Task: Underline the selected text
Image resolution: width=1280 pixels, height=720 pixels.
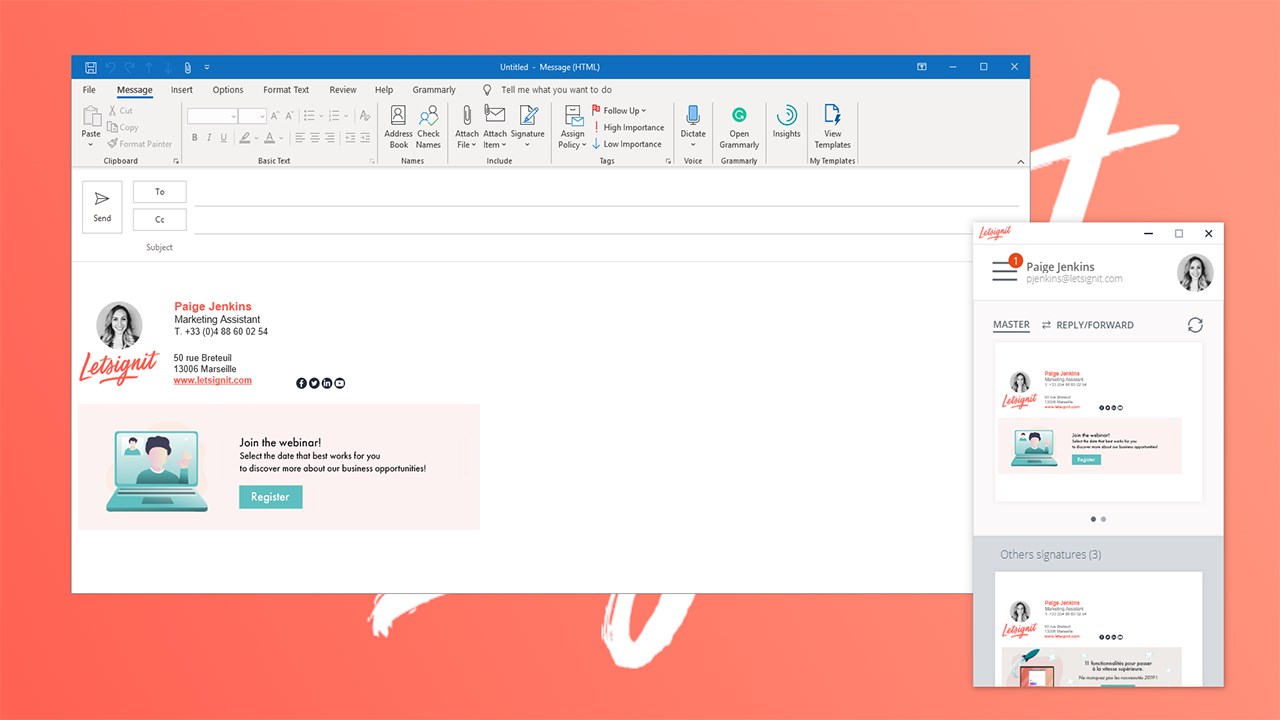Action: click(223, 138)
